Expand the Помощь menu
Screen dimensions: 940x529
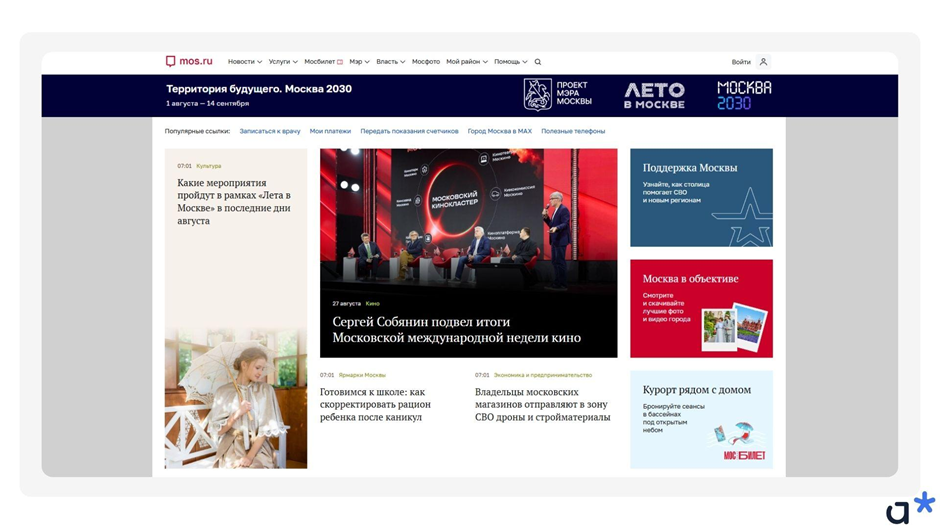[510, 62]
